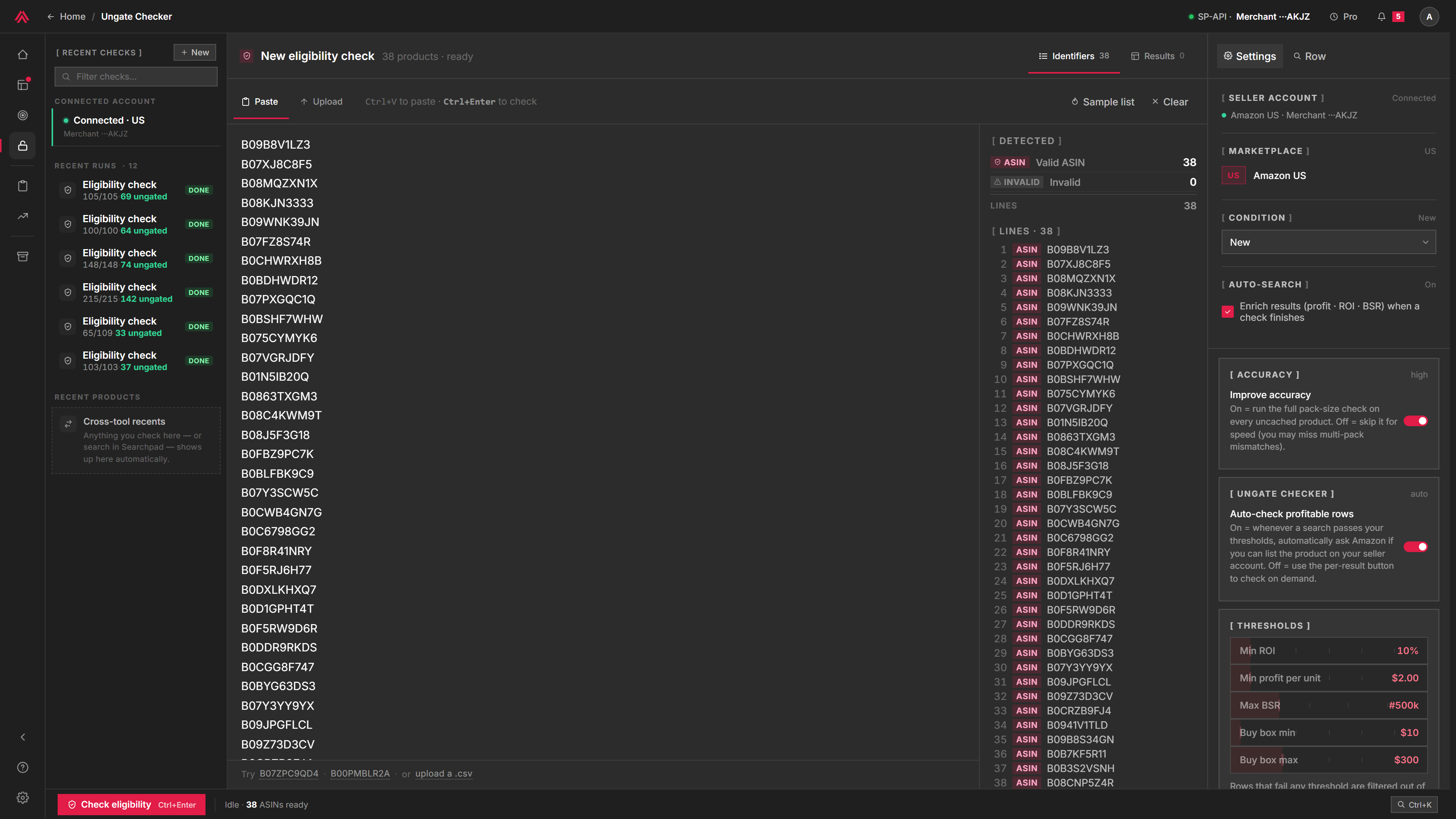This screenshot has width=1456, height=819.
Task: Click the Ungate Checker breadcrumb
Action: (136, 16)
